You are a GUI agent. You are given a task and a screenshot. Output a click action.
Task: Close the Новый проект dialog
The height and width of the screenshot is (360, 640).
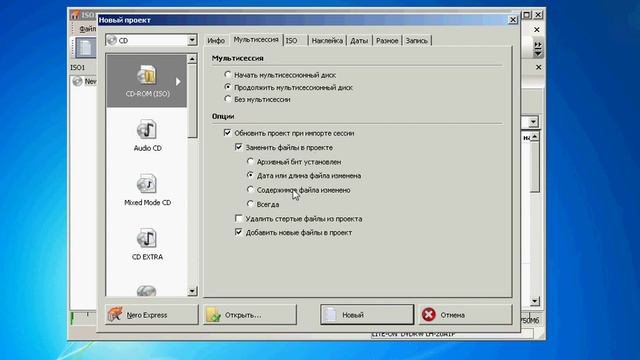point(513,20)
